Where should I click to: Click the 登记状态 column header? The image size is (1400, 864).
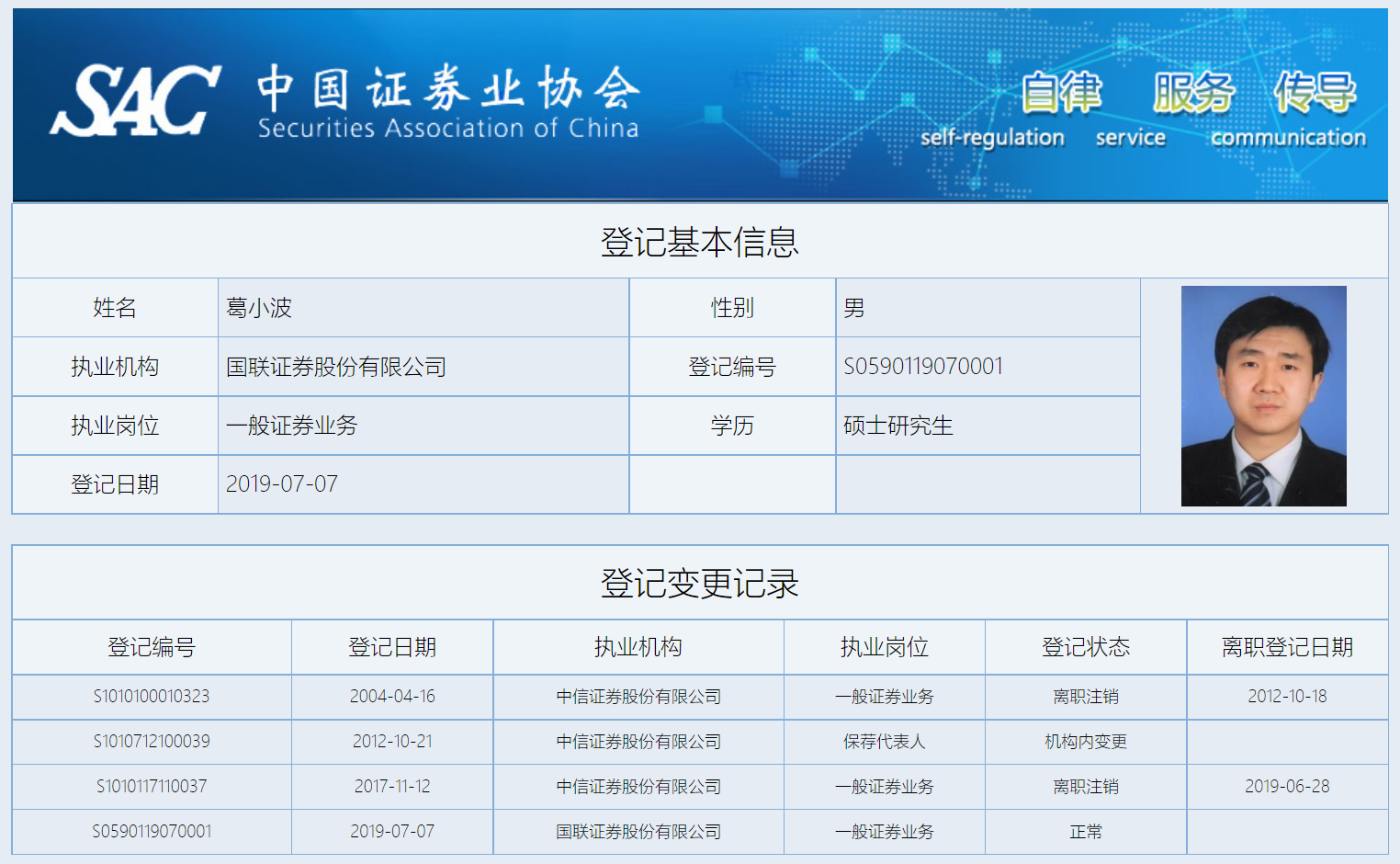tap(1086, 647)
